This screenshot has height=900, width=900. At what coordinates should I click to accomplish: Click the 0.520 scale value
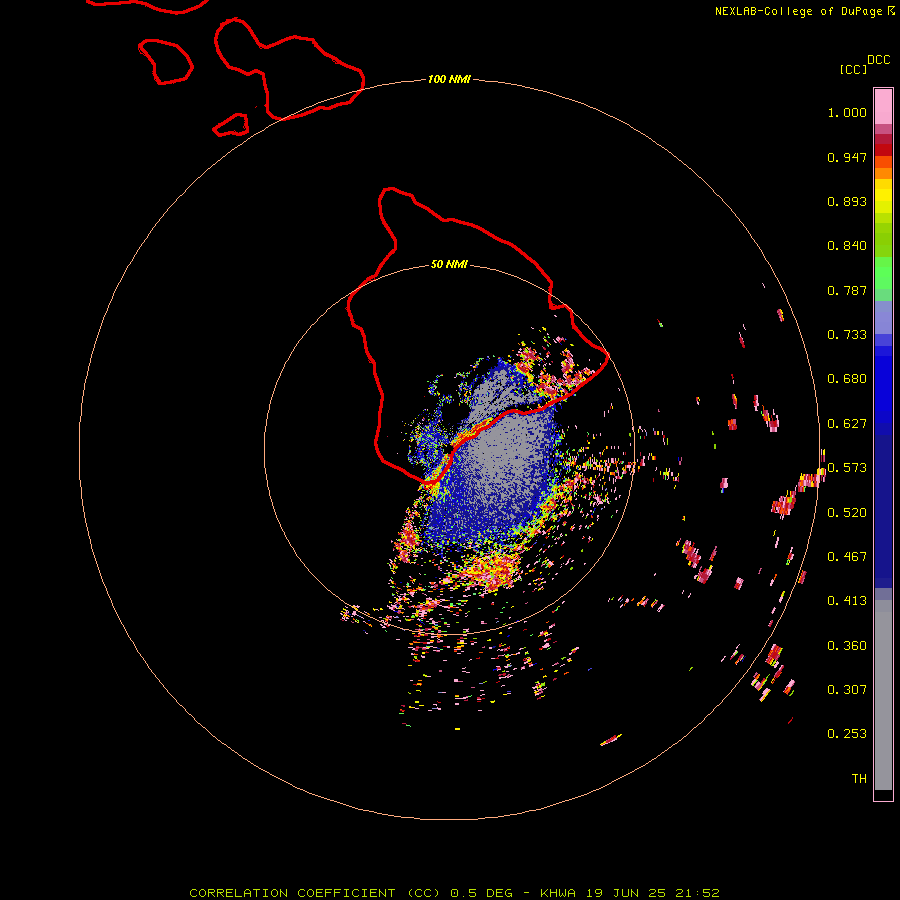(847, 513)
